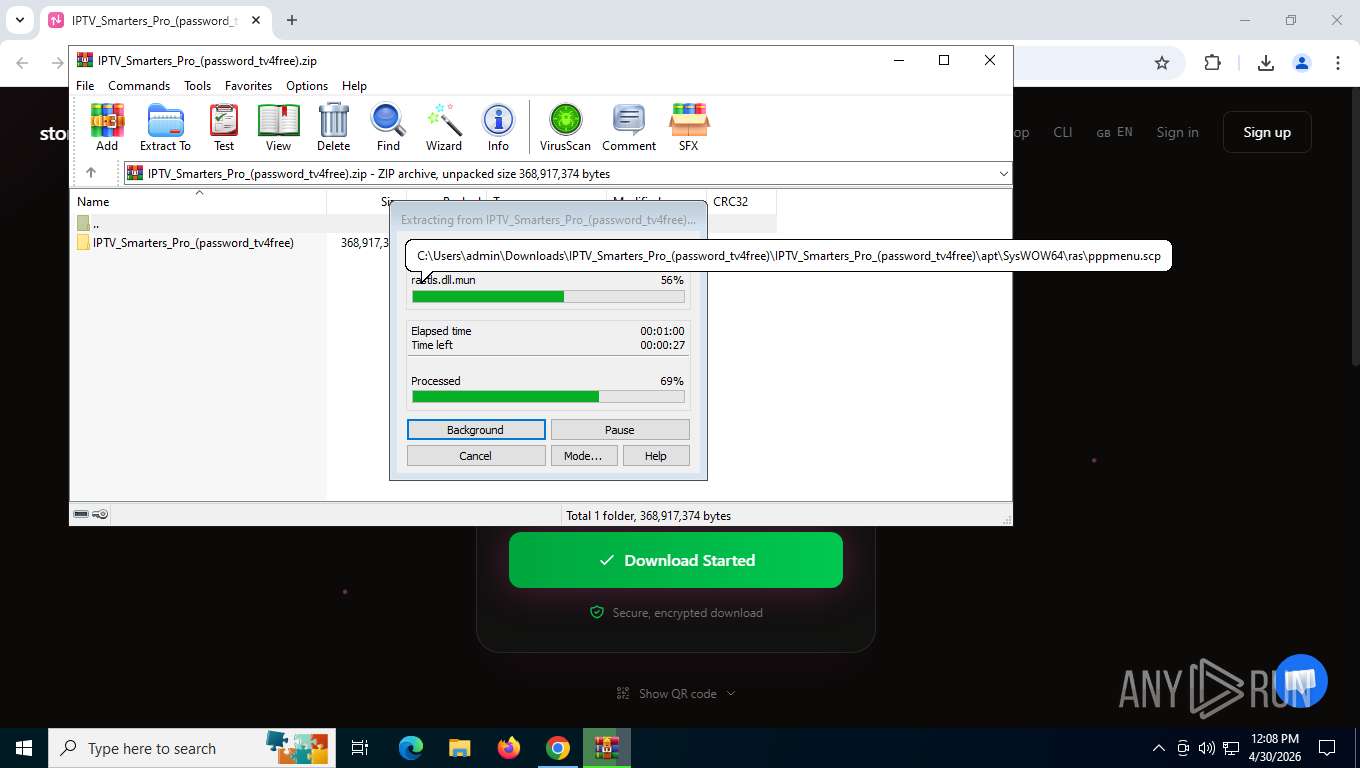Open the GB EN language selector
This screenshot has width=1360, height=768.
pyautogui.click(x=1114, y=132)
